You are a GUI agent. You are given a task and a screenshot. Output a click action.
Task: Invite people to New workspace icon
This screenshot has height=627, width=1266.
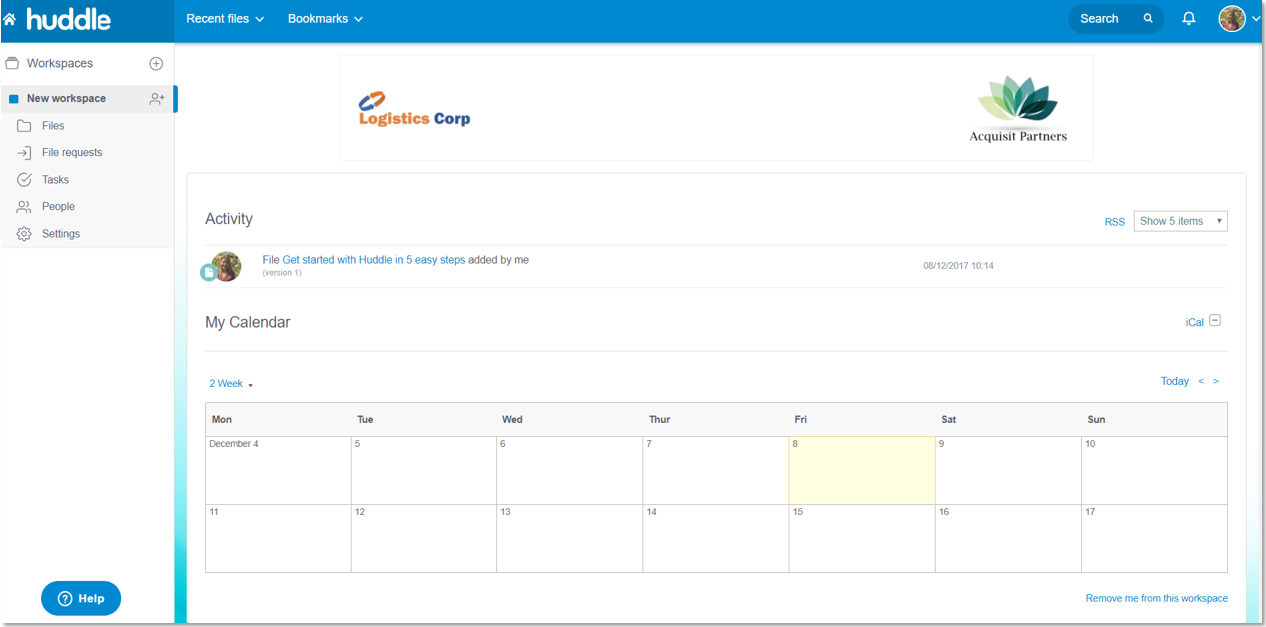pos(157,98)
